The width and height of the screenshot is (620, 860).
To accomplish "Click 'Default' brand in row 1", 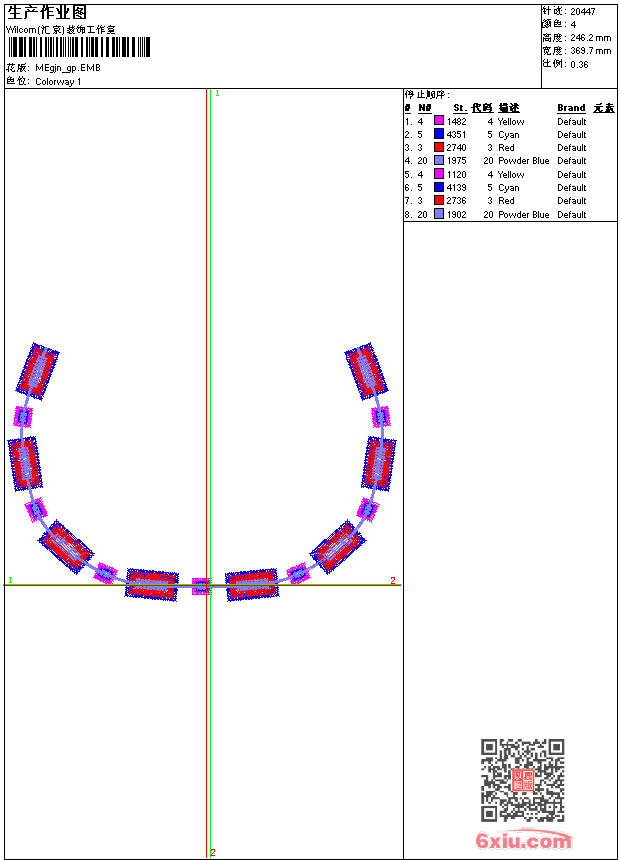I will tap(572, 122).
